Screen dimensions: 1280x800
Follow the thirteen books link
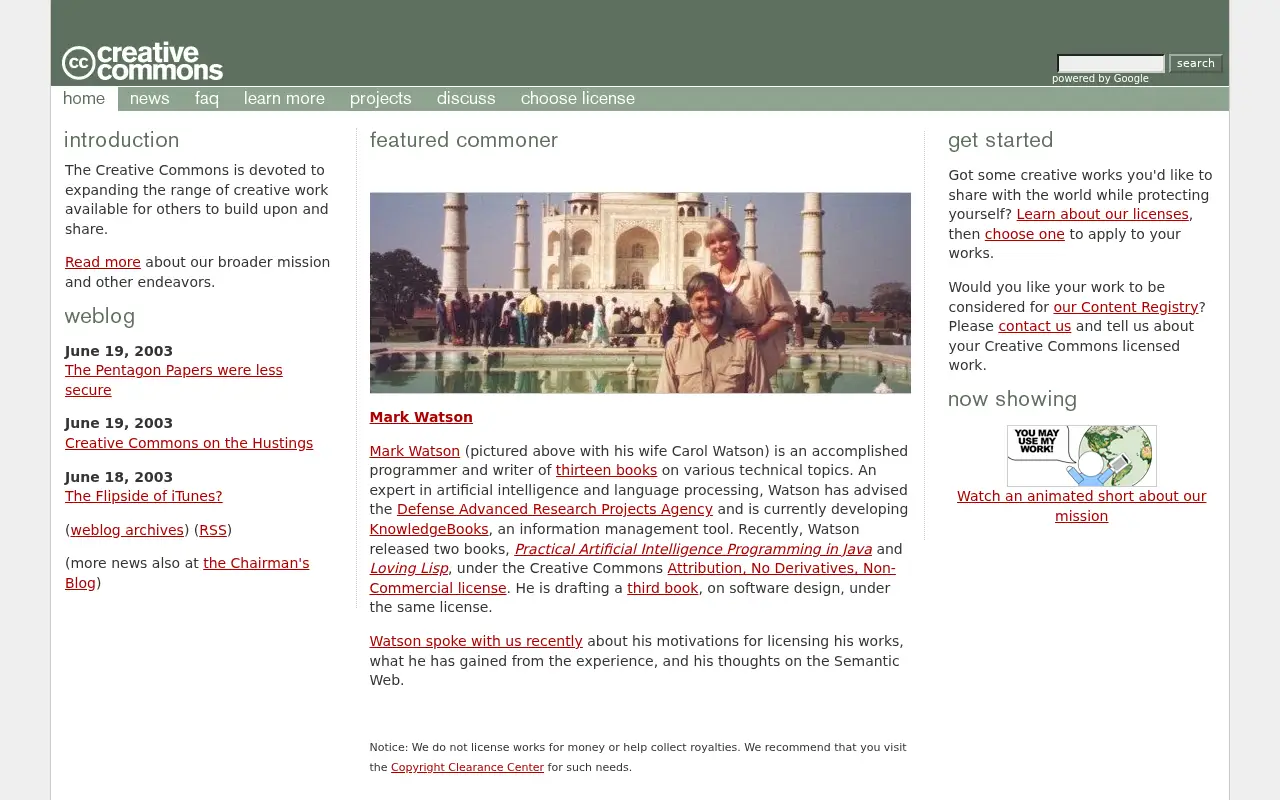(x=606, y=470)
